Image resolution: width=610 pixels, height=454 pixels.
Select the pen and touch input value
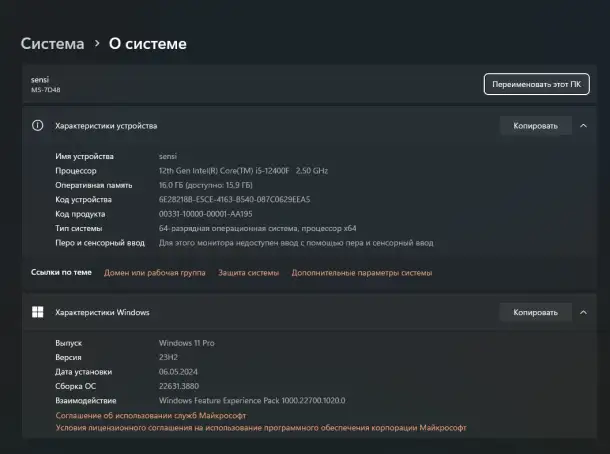tap(296, 243)
